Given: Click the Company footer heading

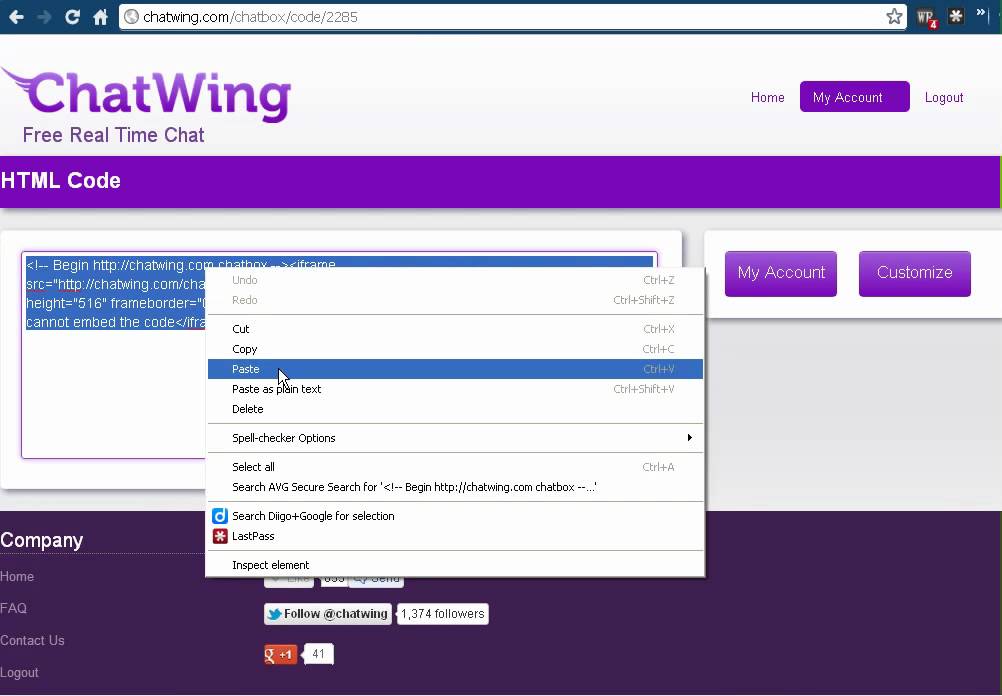Looking at the screenshot, I should pyautogui.click(x=42, y=540).
